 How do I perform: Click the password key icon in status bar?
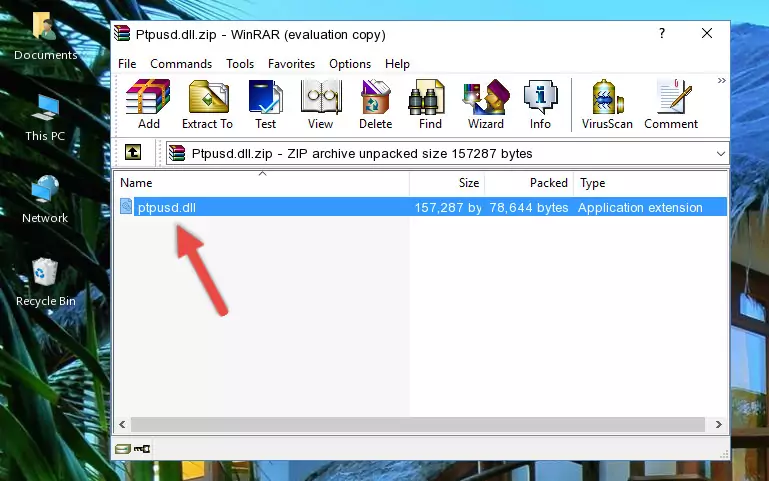142,448
